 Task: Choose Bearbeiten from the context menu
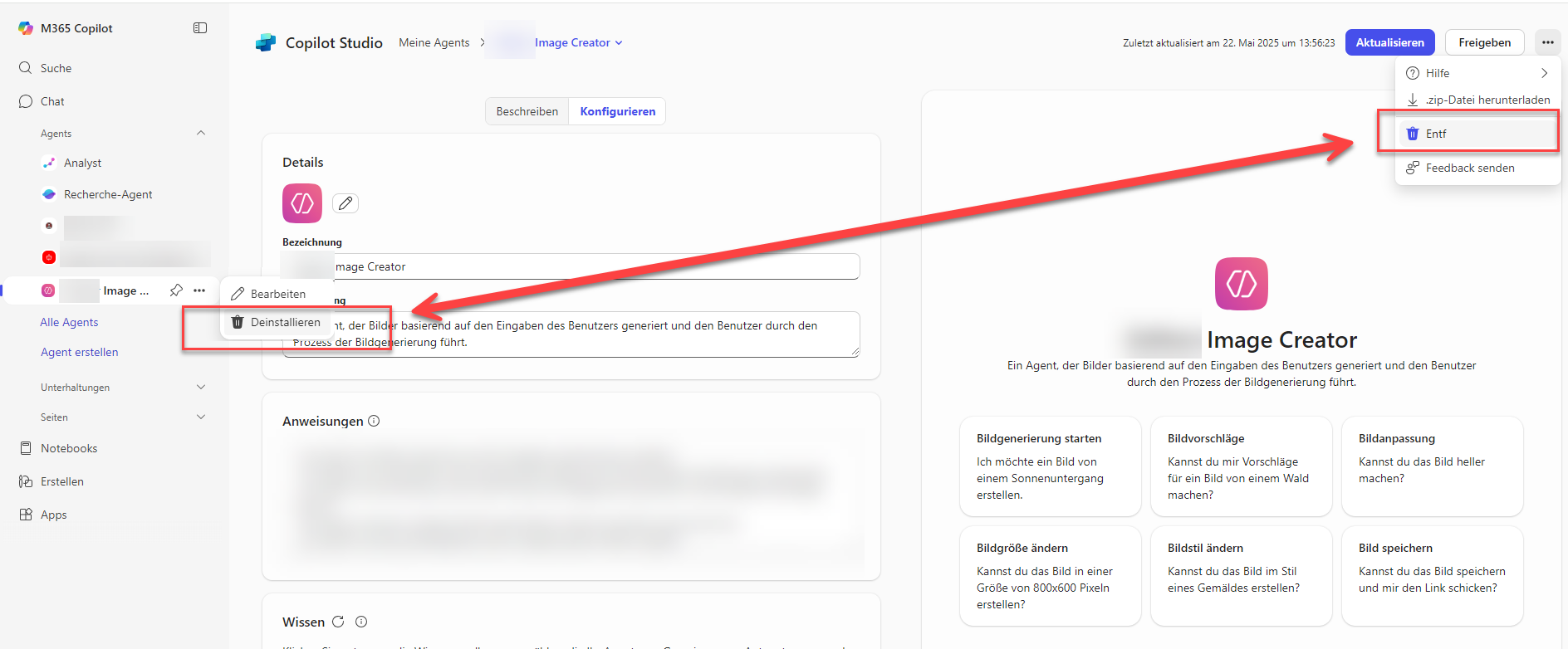[x=277, y=294]
